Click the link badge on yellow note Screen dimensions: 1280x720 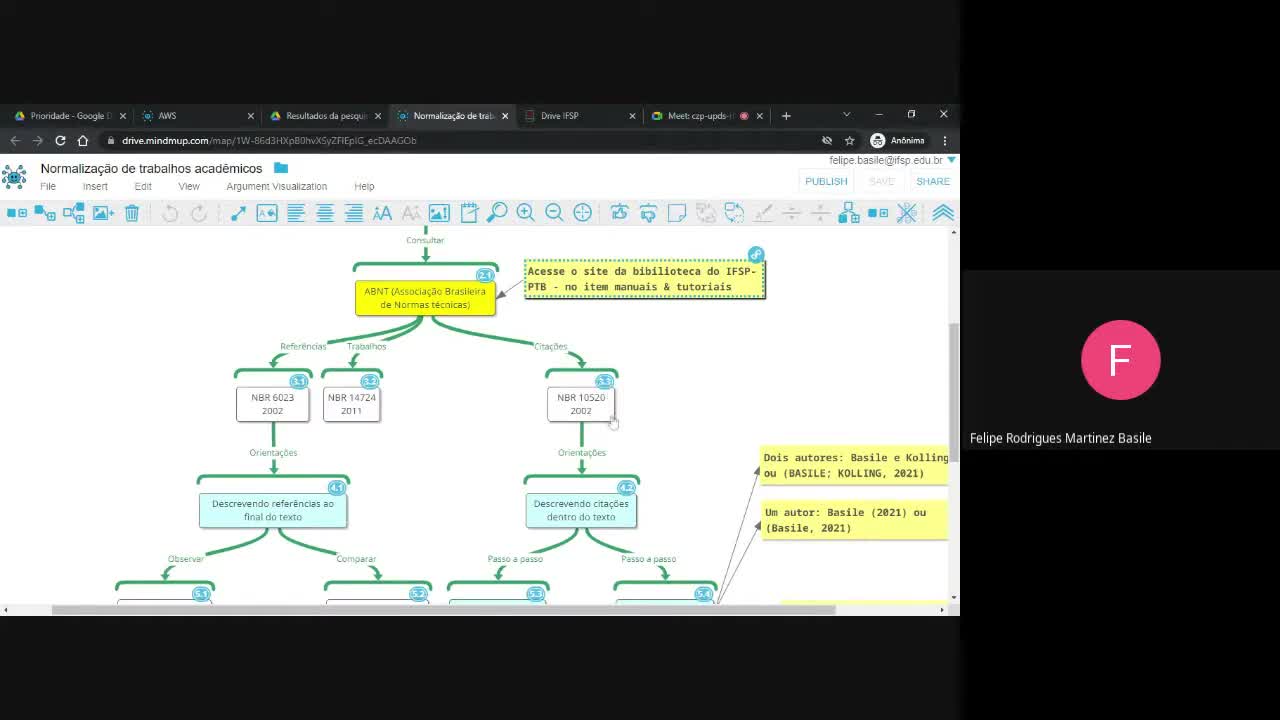click(756, 255)
